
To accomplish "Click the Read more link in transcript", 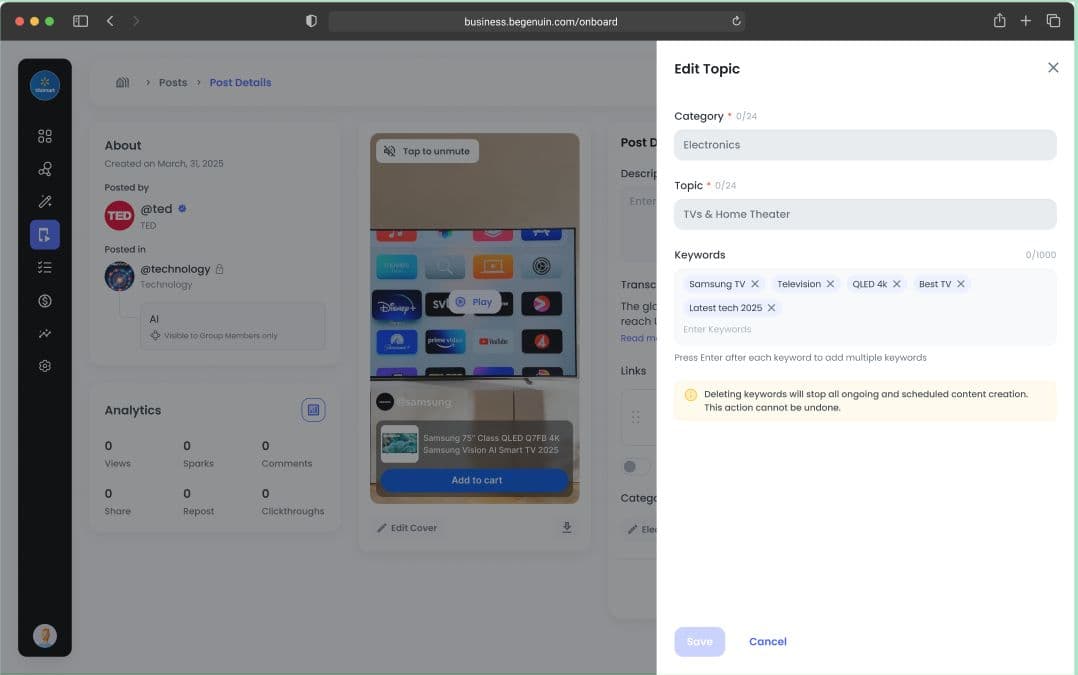I will click(x=637, y=338).
